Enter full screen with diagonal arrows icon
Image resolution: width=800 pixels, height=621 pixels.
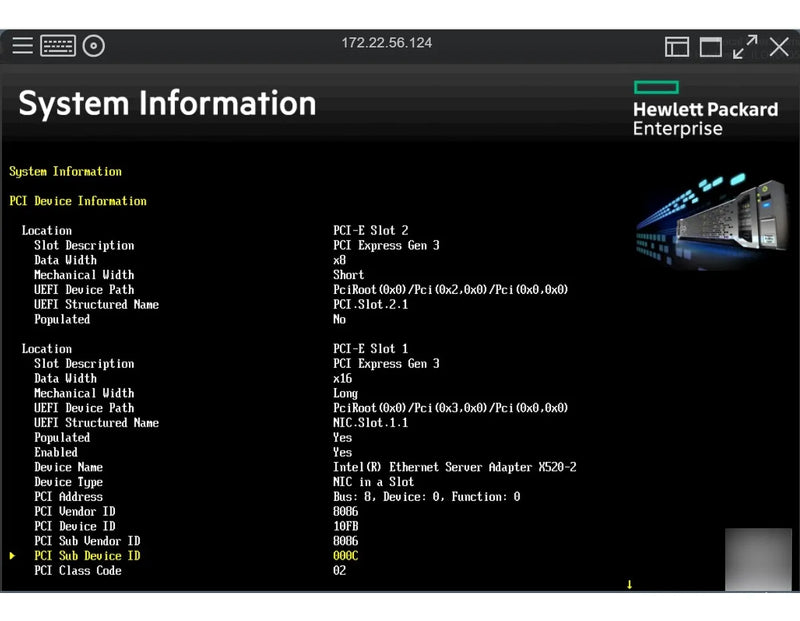745,47
